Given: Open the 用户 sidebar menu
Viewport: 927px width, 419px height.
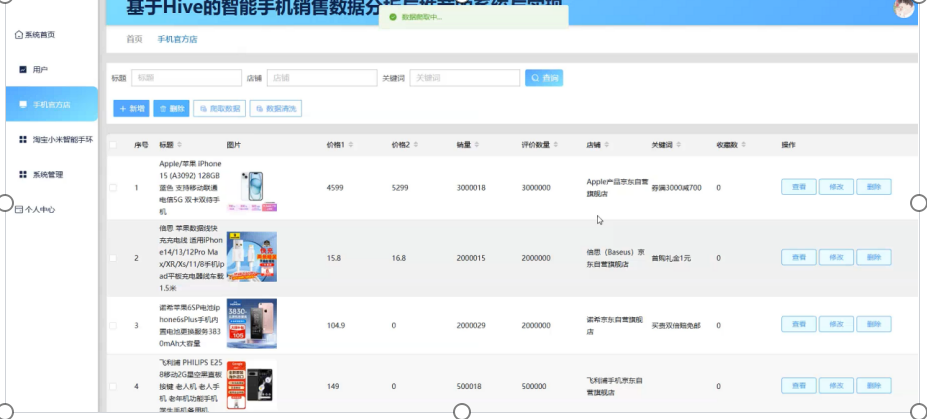Looking at the screenshot, I should pyautogui.click(x=34, y=70).
